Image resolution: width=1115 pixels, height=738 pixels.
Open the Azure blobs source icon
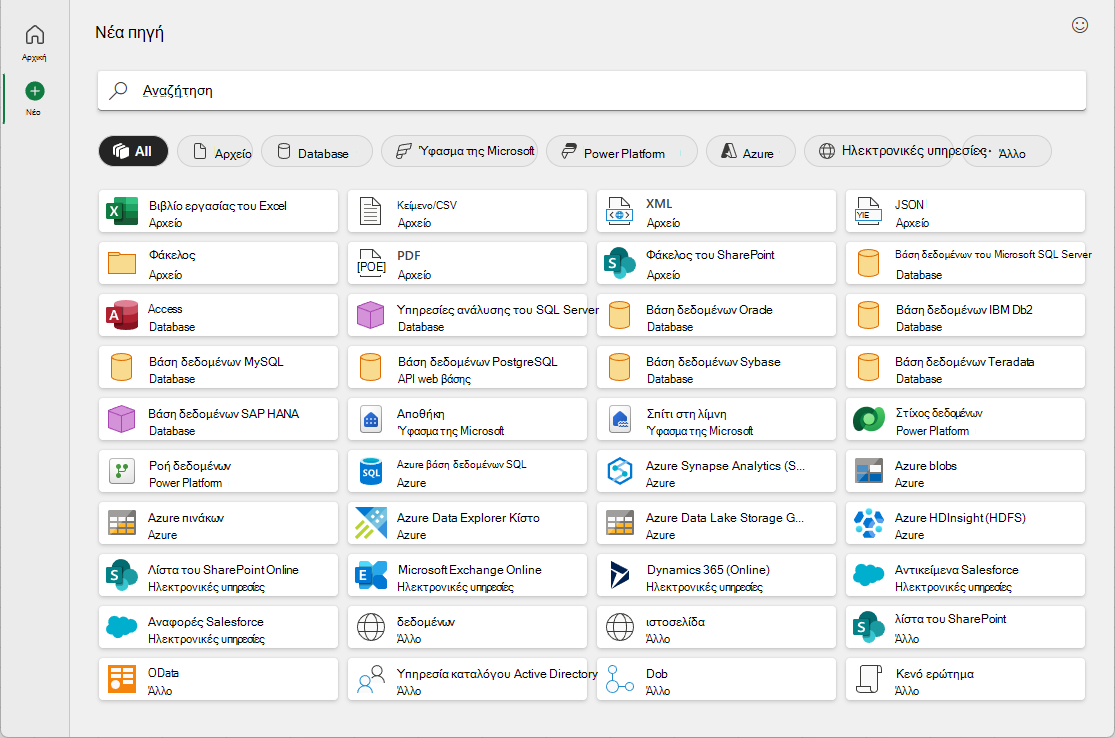pyautogui.click(x=868, y=471)
